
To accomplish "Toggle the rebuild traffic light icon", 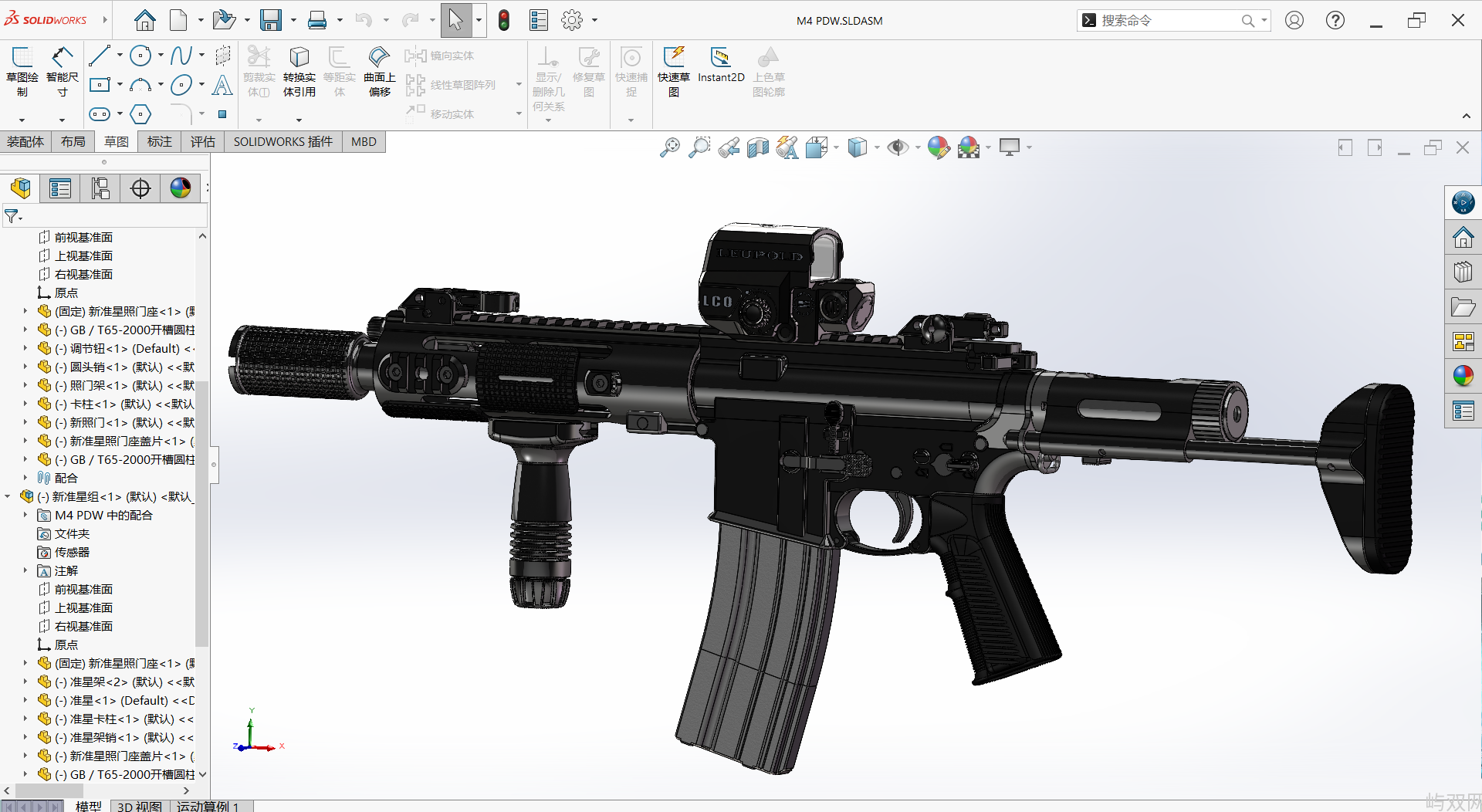I will (x=504, y=21).
